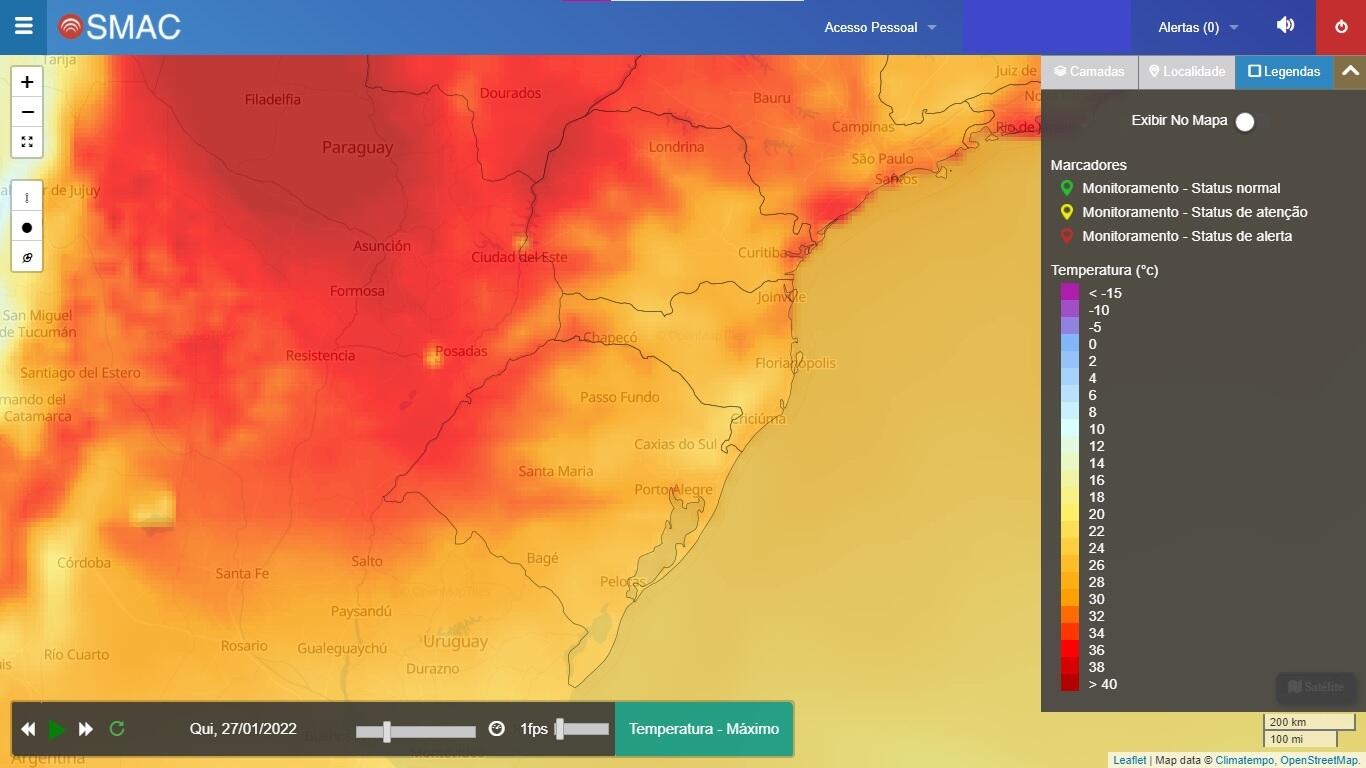Click Posadas on the map

click(x=461, y=351)
